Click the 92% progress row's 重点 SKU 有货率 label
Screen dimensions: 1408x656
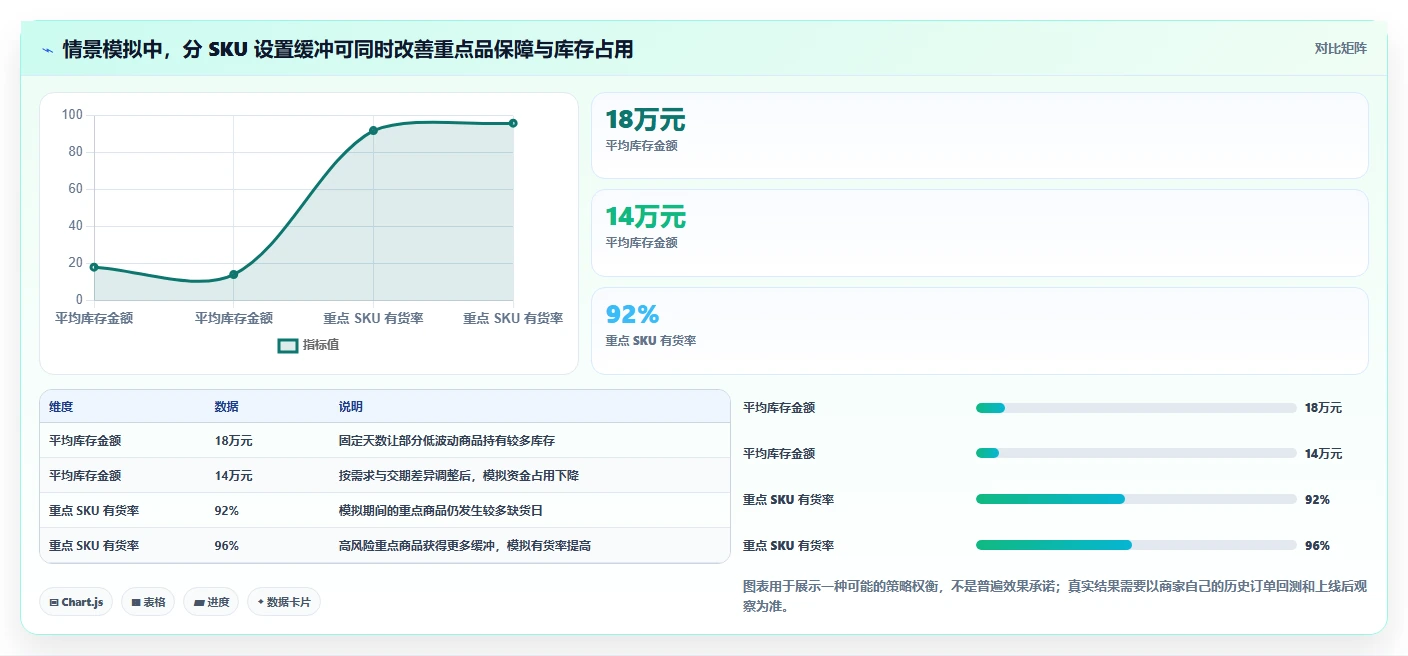click(x=788, y=500)
